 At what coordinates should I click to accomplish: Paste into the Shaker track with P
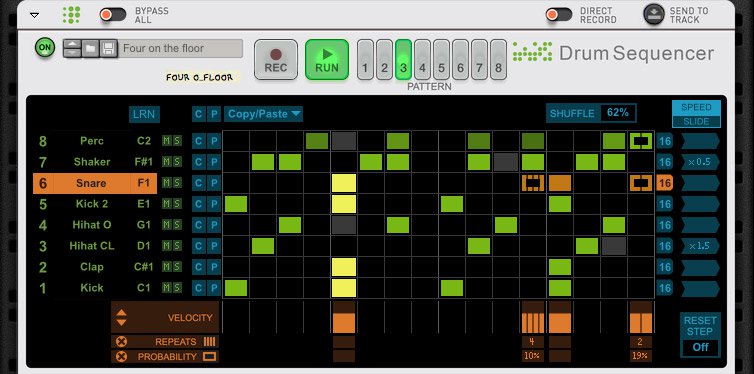coord(214,162)
